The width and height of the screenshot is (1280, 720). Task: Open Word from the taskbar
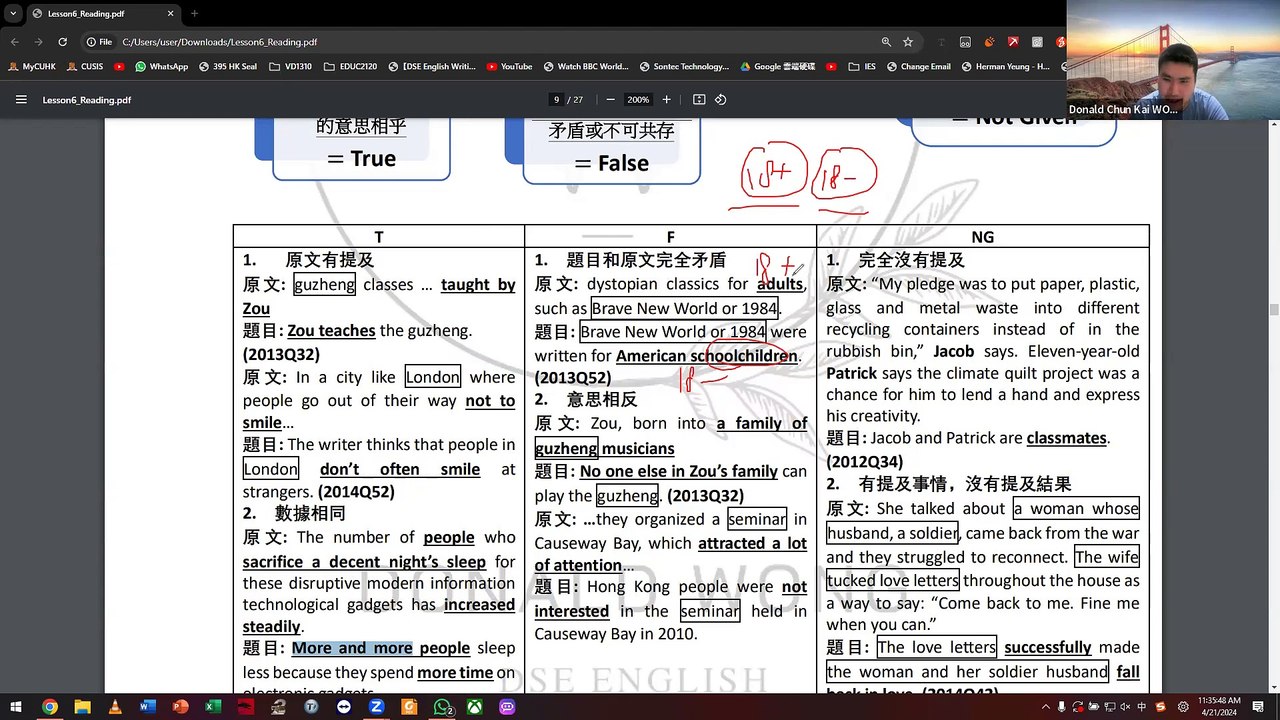pos(148,707)
